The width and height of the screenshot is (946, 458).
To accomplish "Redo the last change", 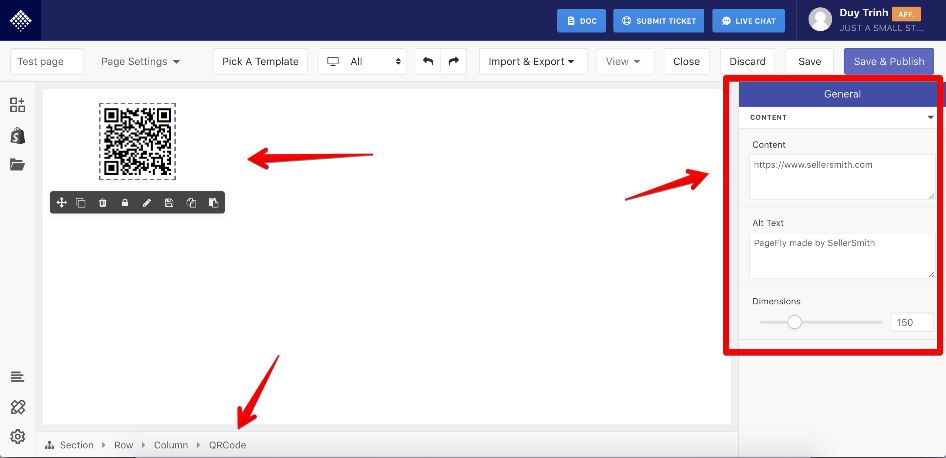I will coord(454,62).
